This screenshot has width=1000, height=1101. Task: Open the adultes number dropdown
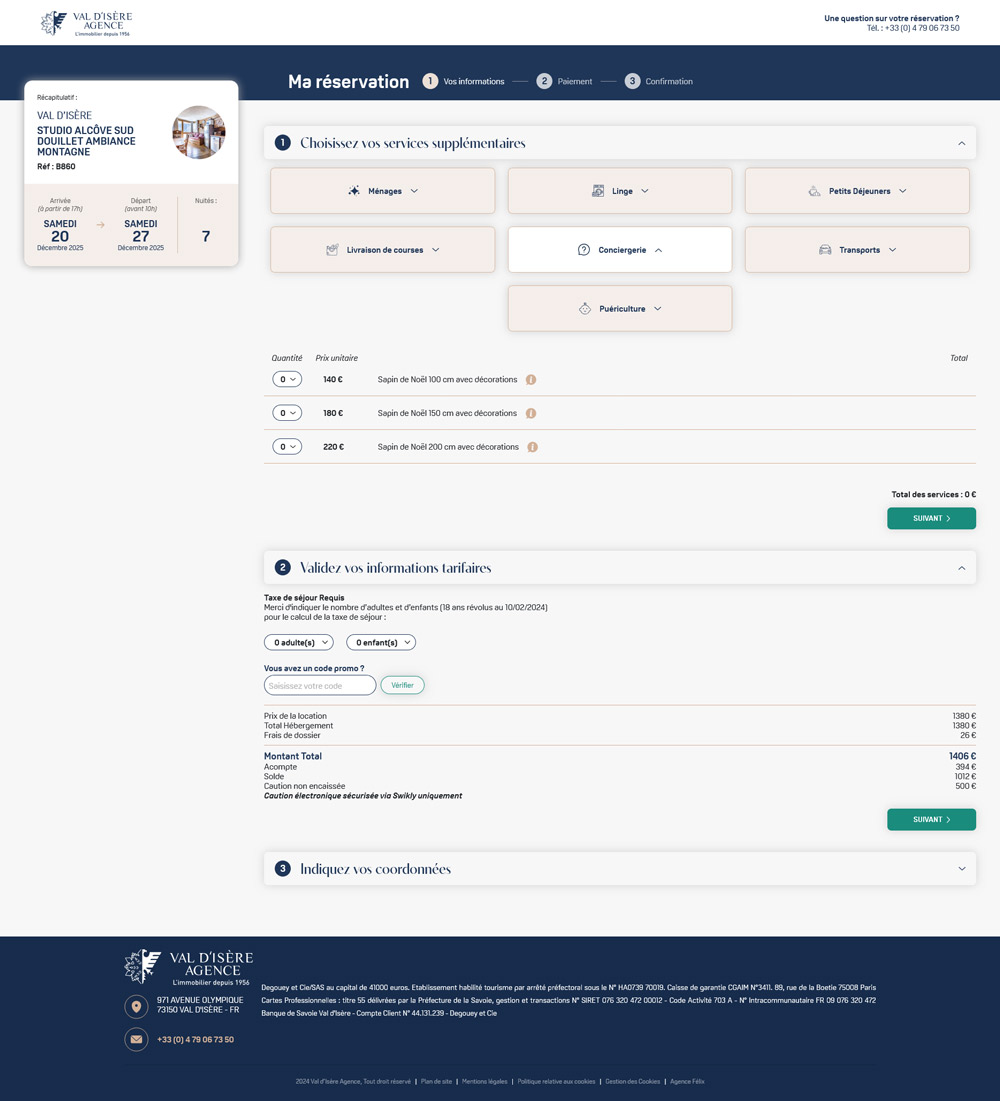(298, 642)
